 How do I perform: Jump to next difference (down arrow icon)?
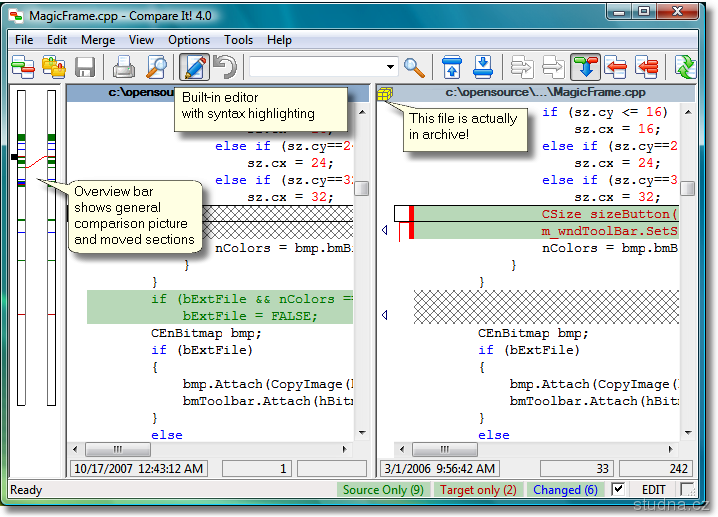pos(484,67)
